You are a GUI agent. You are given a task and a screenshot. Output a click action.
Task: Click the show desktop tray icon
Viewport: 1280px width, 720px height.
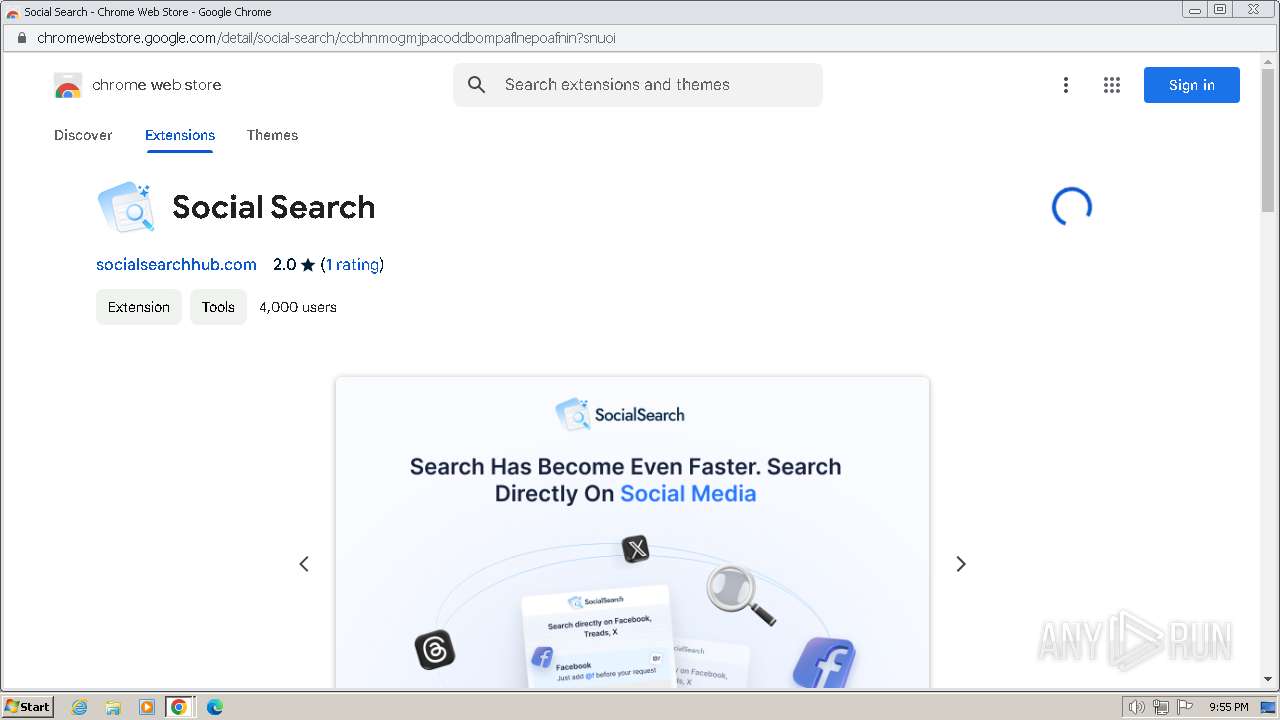[x=1268, y=707]
